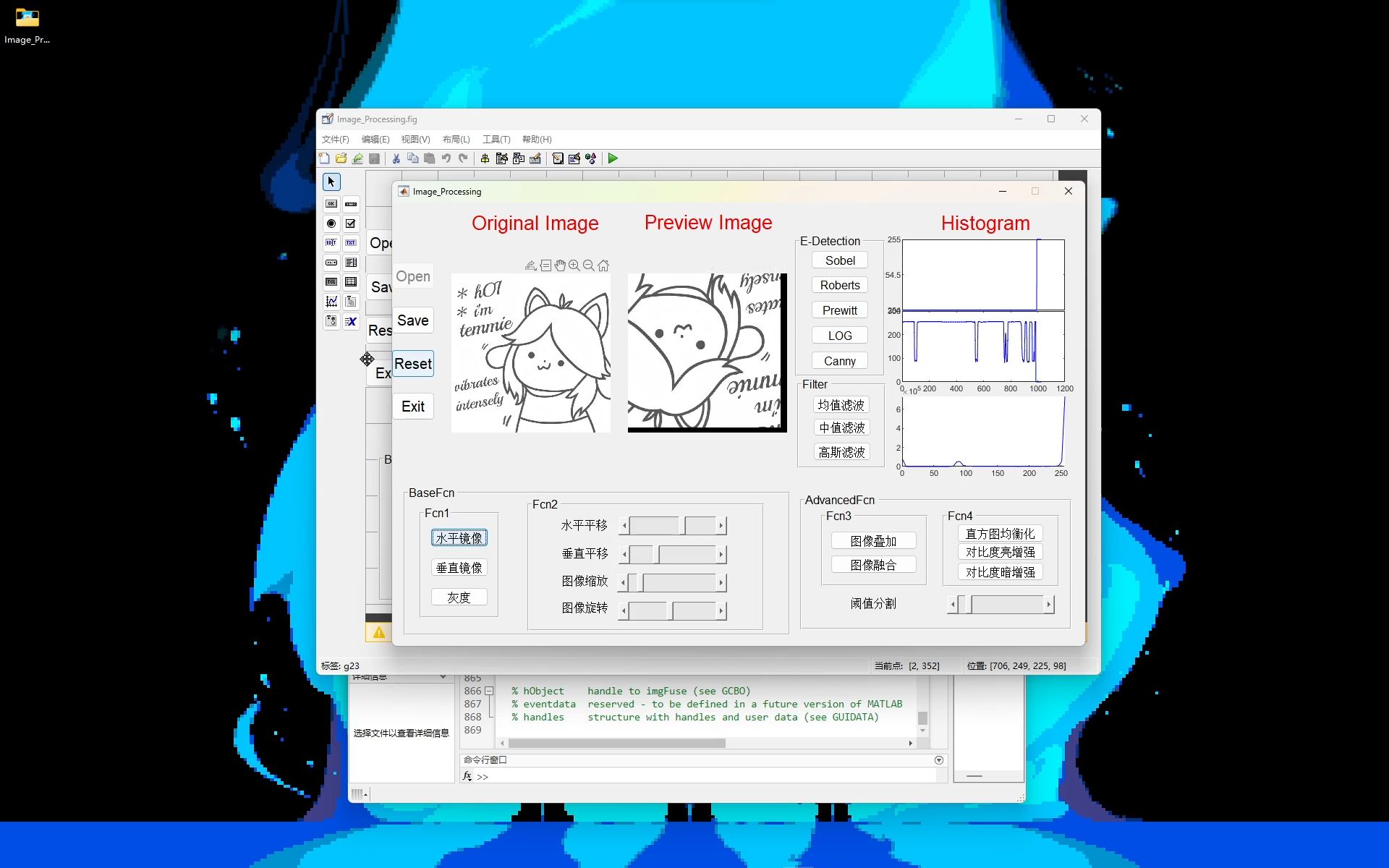1389x868 pixels.
Task: Click the Save button in Image_Processing window
Action: [x=413, y=320]
